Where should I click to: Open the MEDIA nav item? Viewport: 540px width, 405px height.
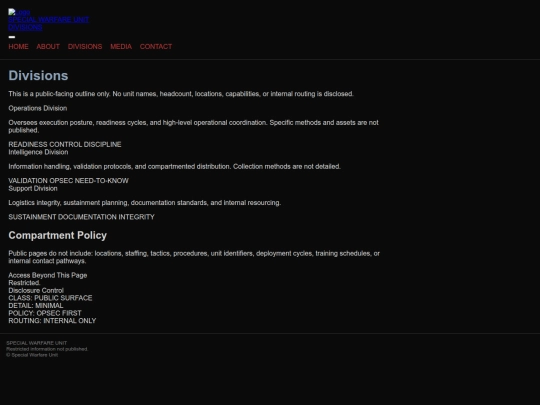tap(121, 46)
